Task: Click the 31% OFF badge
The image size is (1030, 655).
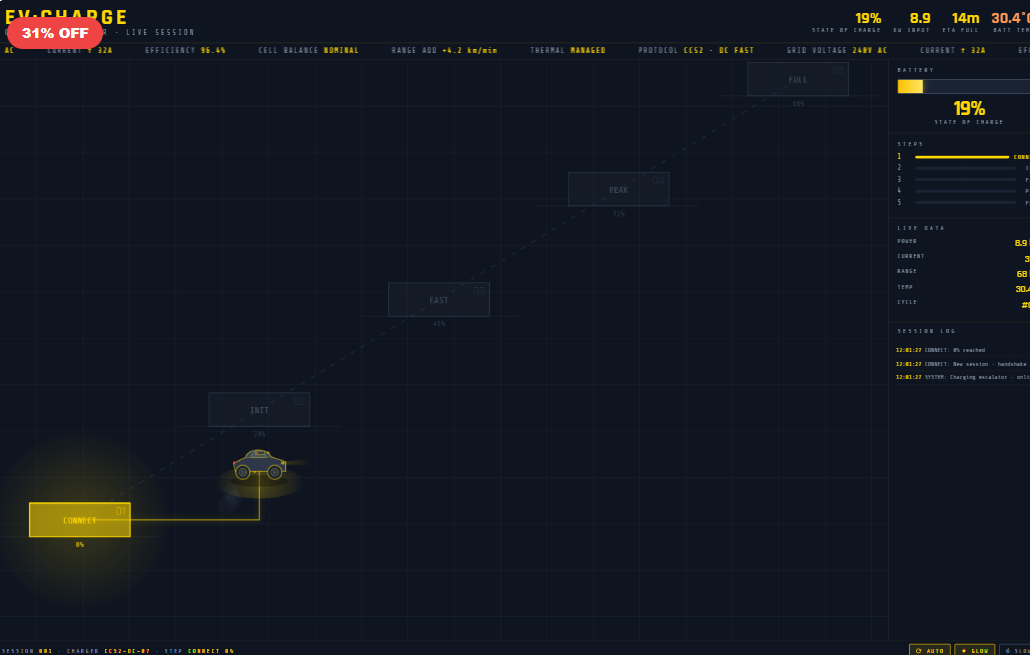Action: 55,33
